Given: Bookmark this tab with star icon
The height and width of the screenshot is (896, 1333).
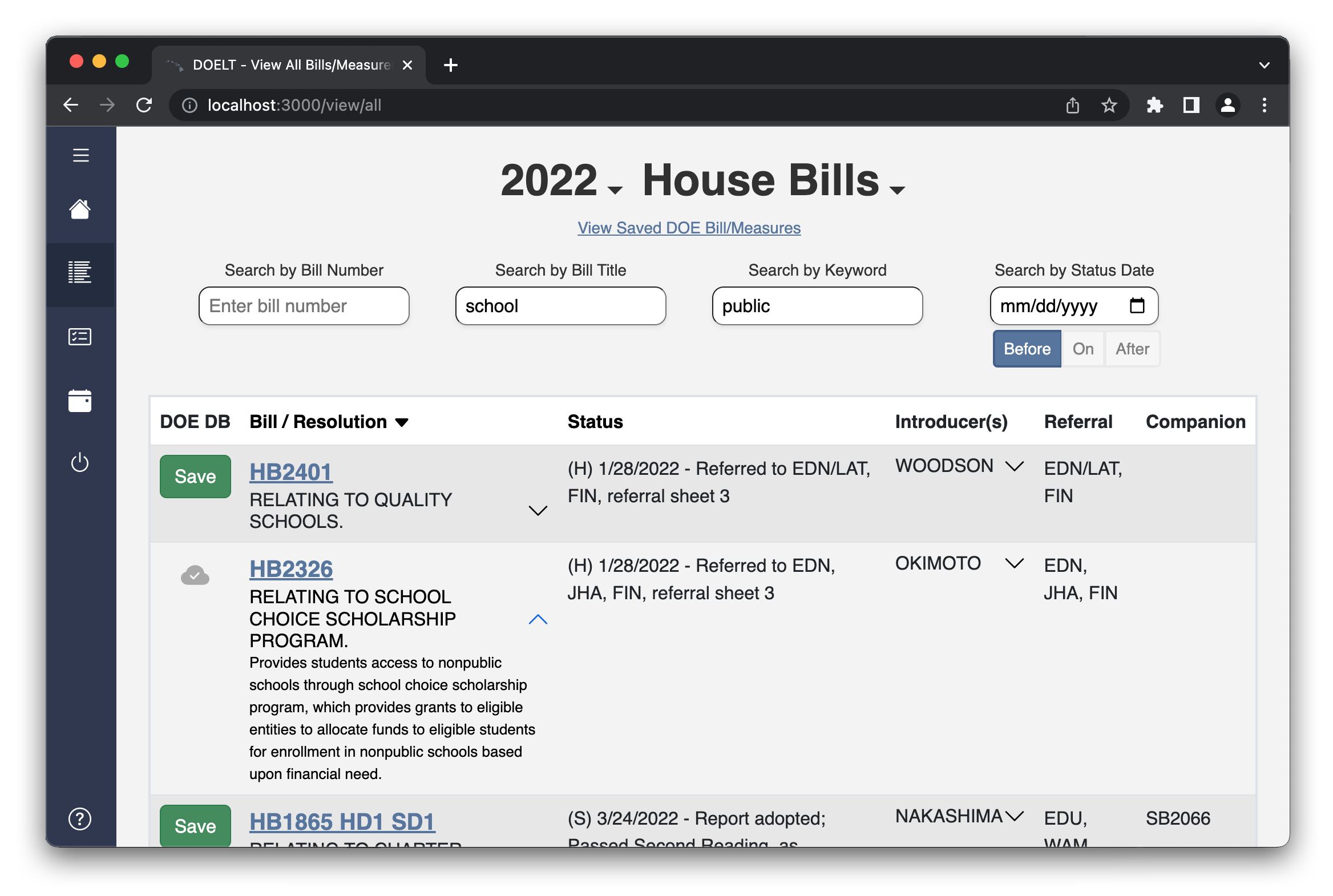Looking at the screenshot, I should (1109, 105).
